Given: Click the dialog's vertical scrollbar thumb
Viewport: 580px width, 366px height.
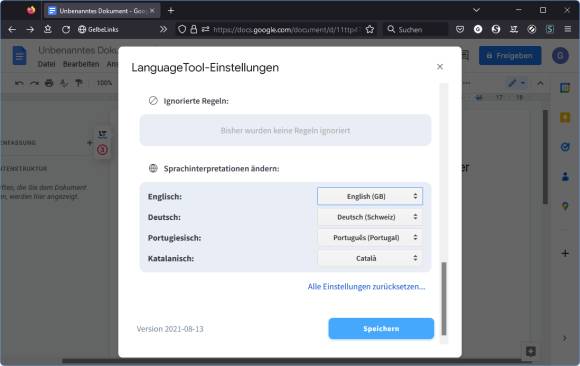Looking at the screenshot, I should click(444, 298).
